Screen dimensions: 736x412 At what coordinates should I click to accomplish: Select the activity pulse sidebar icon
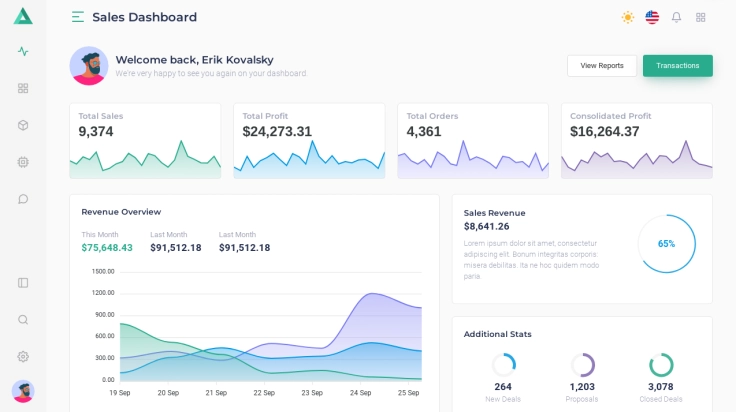tap(23, 52)
